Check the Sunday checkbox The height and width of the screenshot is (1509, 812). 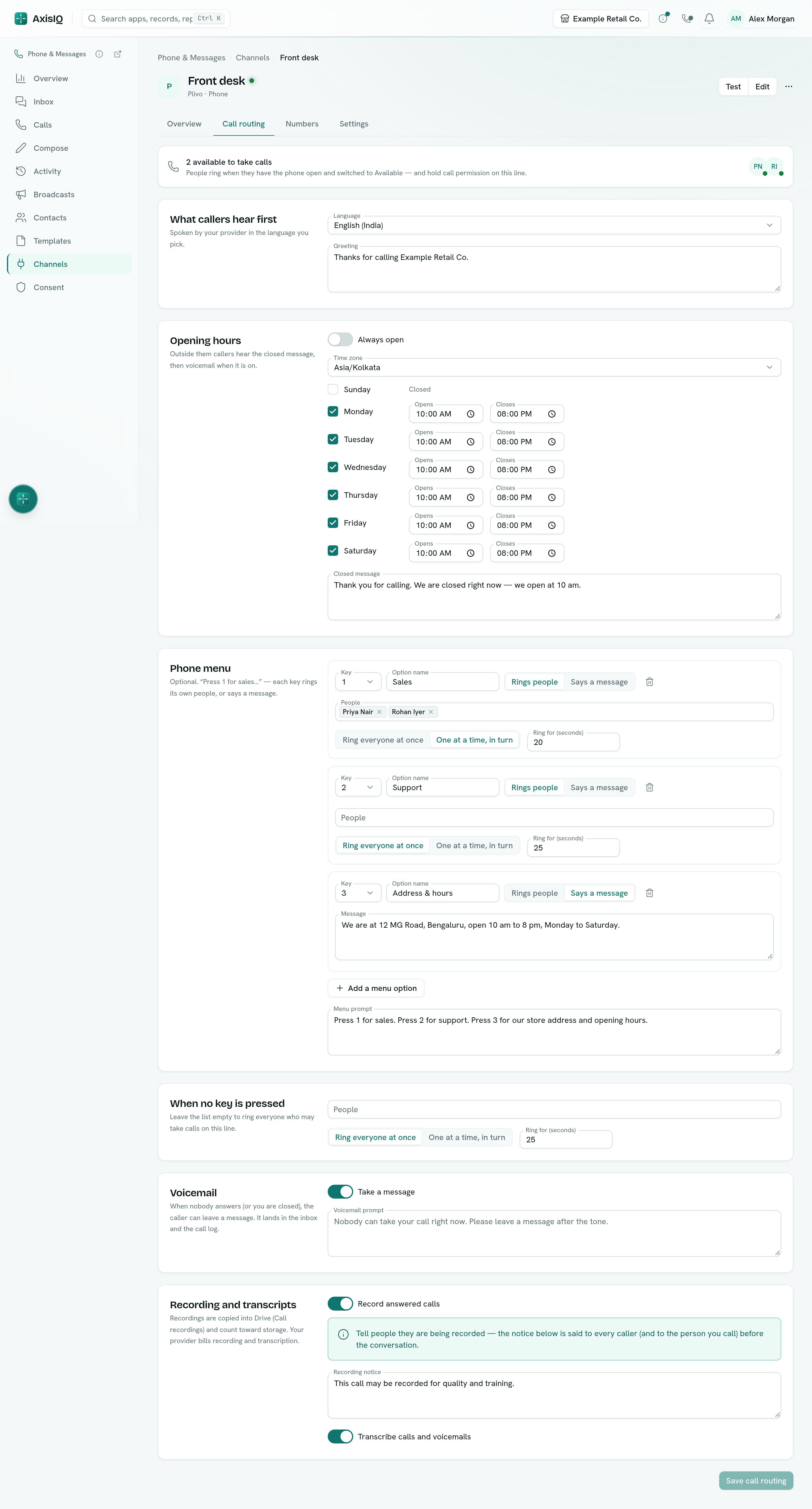(x=333, y=390)
